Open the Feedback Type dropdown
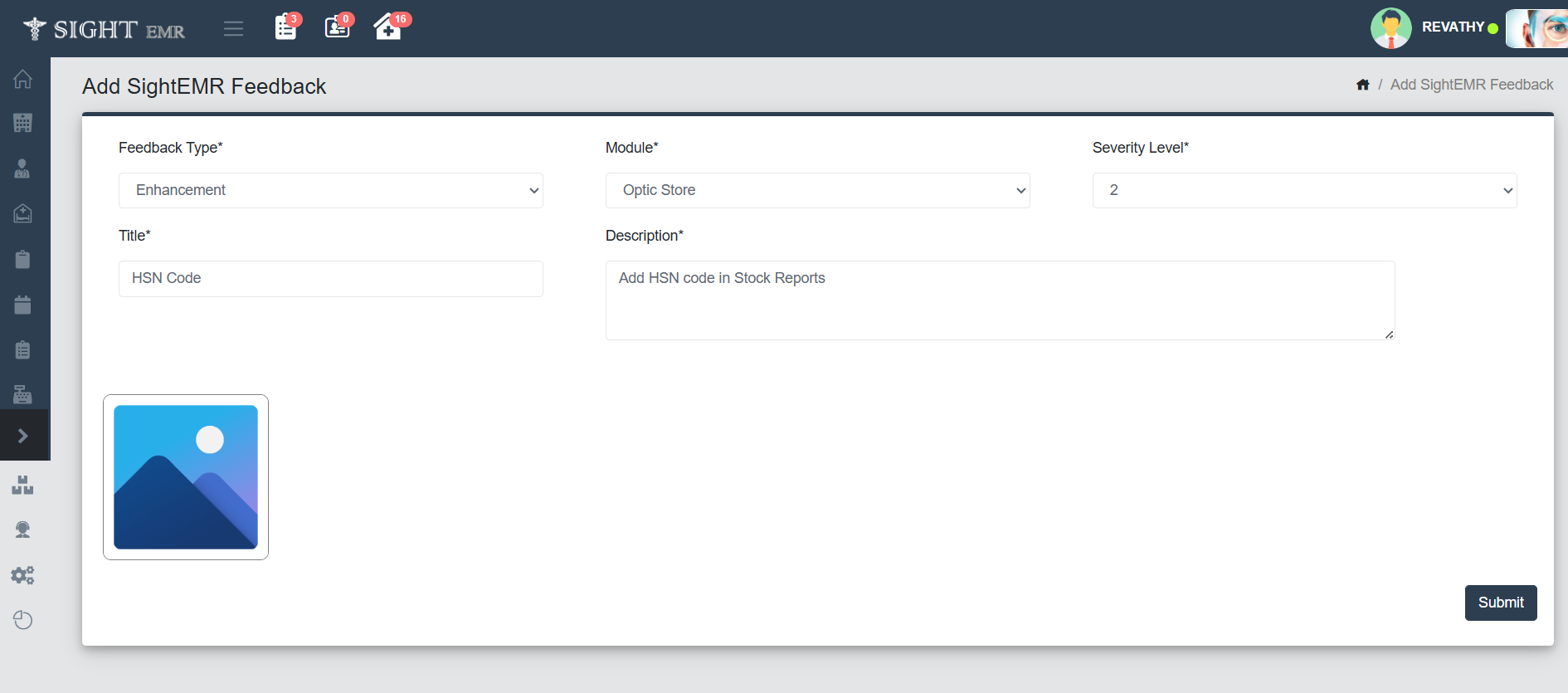 coord(330,190)
